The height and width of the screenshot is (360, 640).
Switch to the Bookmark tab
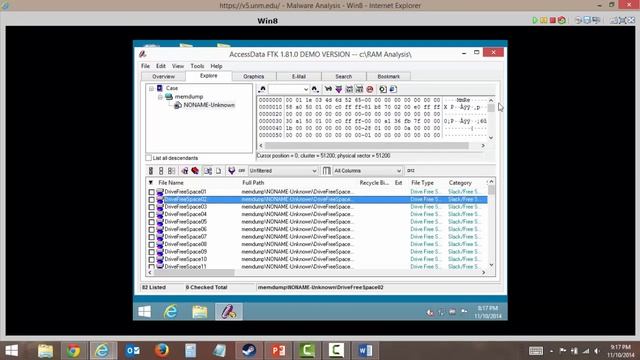(389, 76)
